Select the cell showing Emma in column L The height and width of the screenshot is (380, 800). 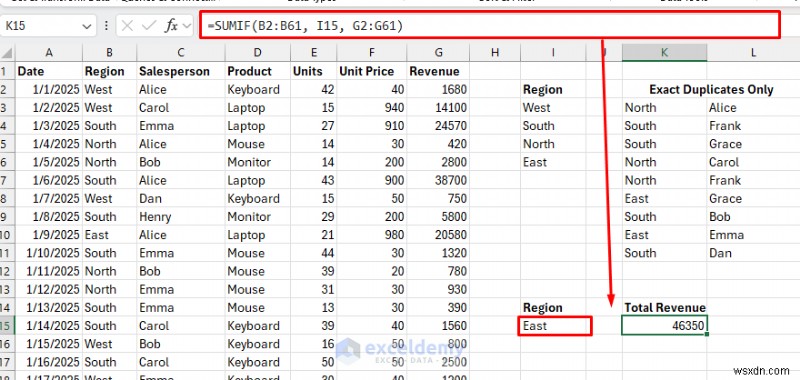click(x=753, y=235)
